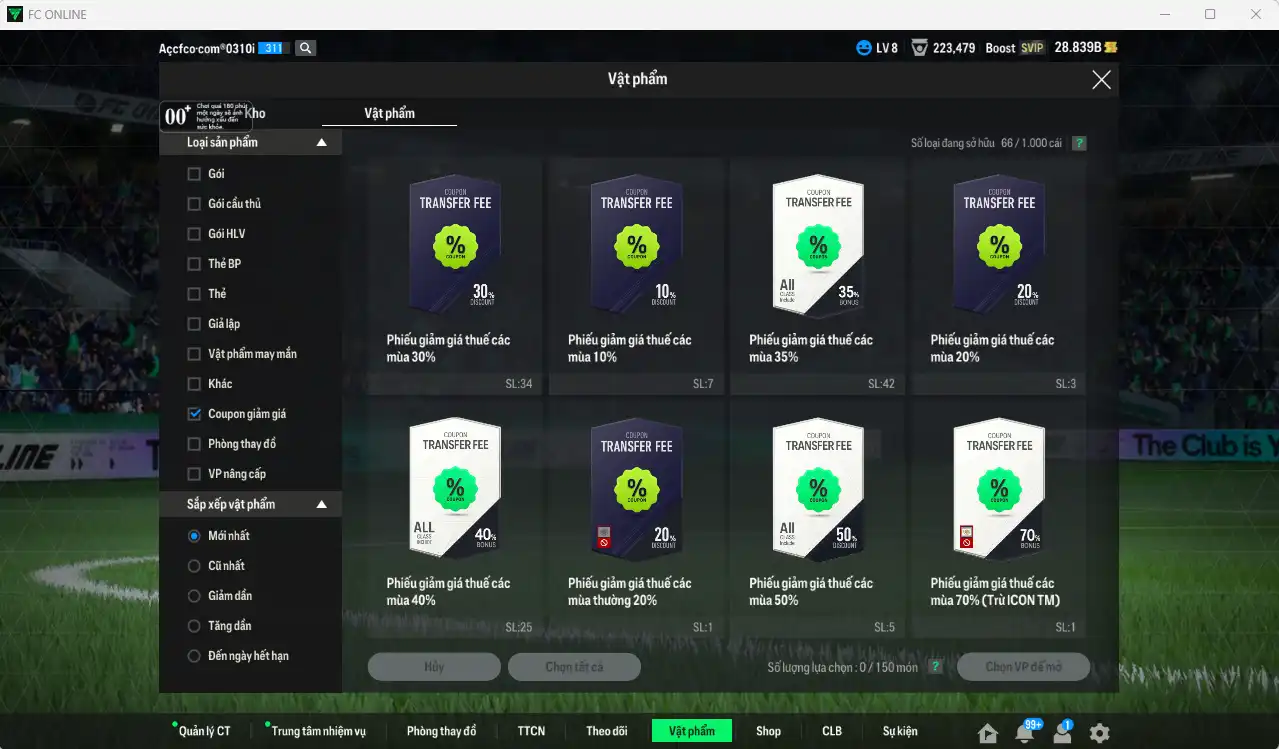Click the trophy icon next to 223,479

919,48
